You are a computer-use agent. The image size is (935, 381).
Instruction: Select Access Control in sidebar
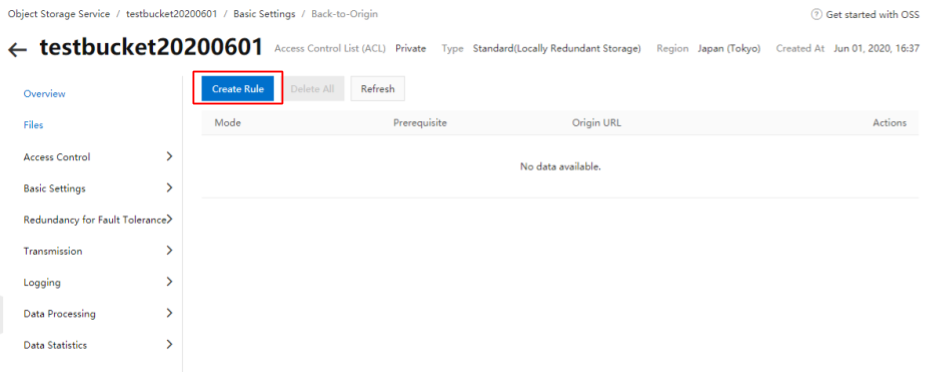click(x=57, y=157)
